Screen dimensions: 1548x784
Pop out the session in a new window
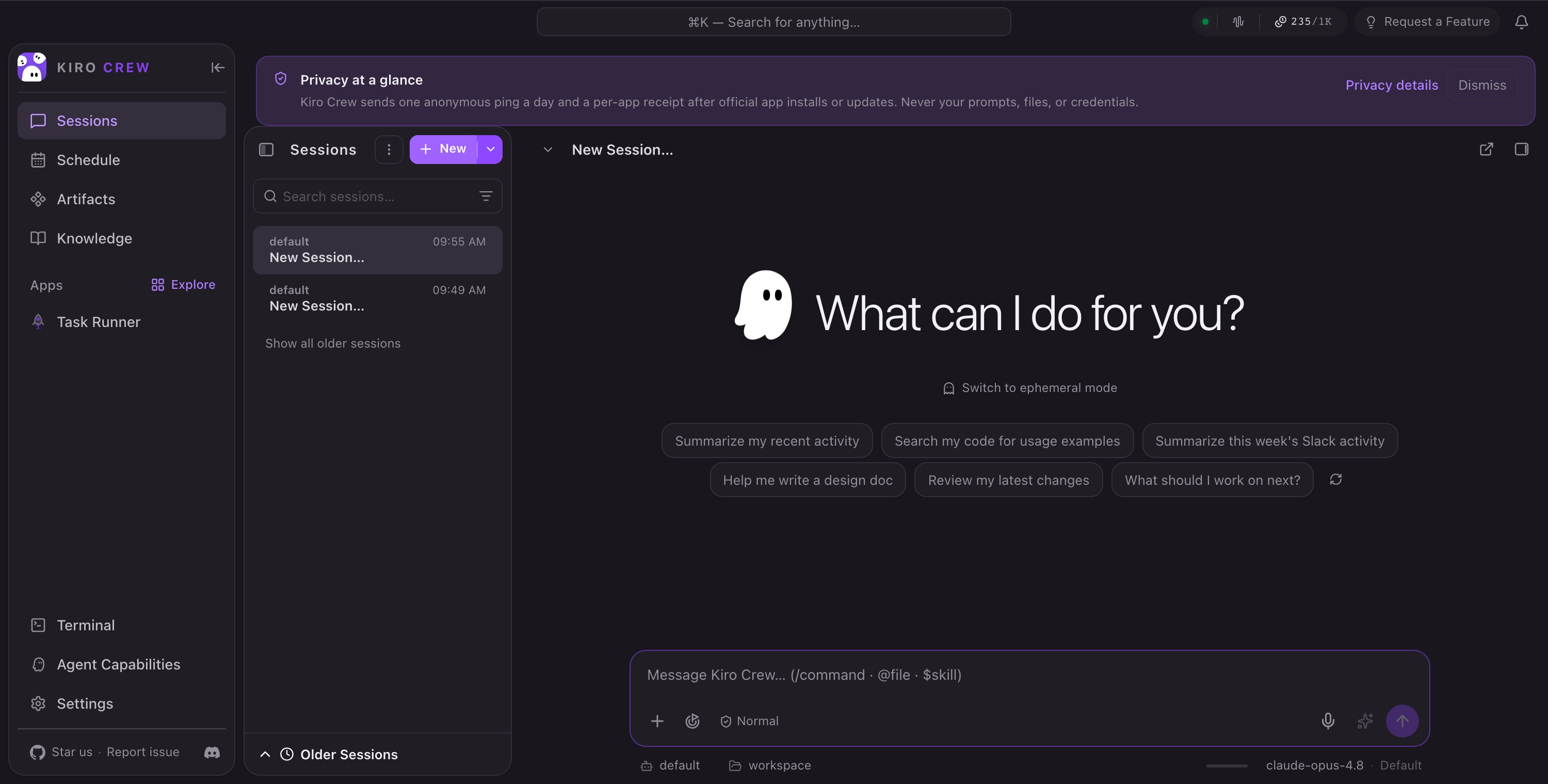tap(1486, 149)
